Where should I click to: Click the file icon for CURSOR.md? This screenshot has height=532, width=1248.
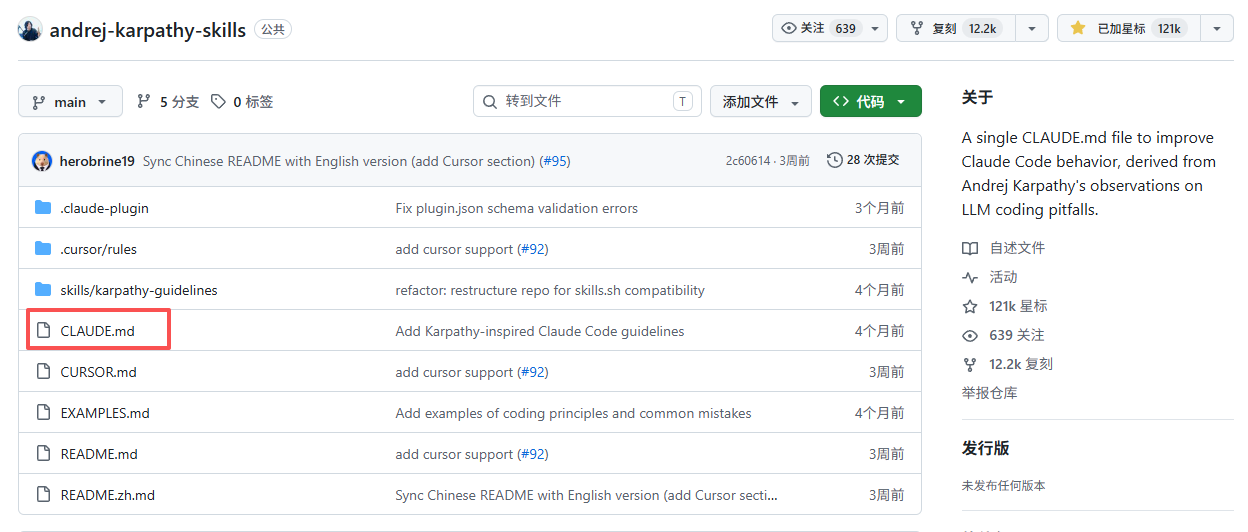pos(43,372)
